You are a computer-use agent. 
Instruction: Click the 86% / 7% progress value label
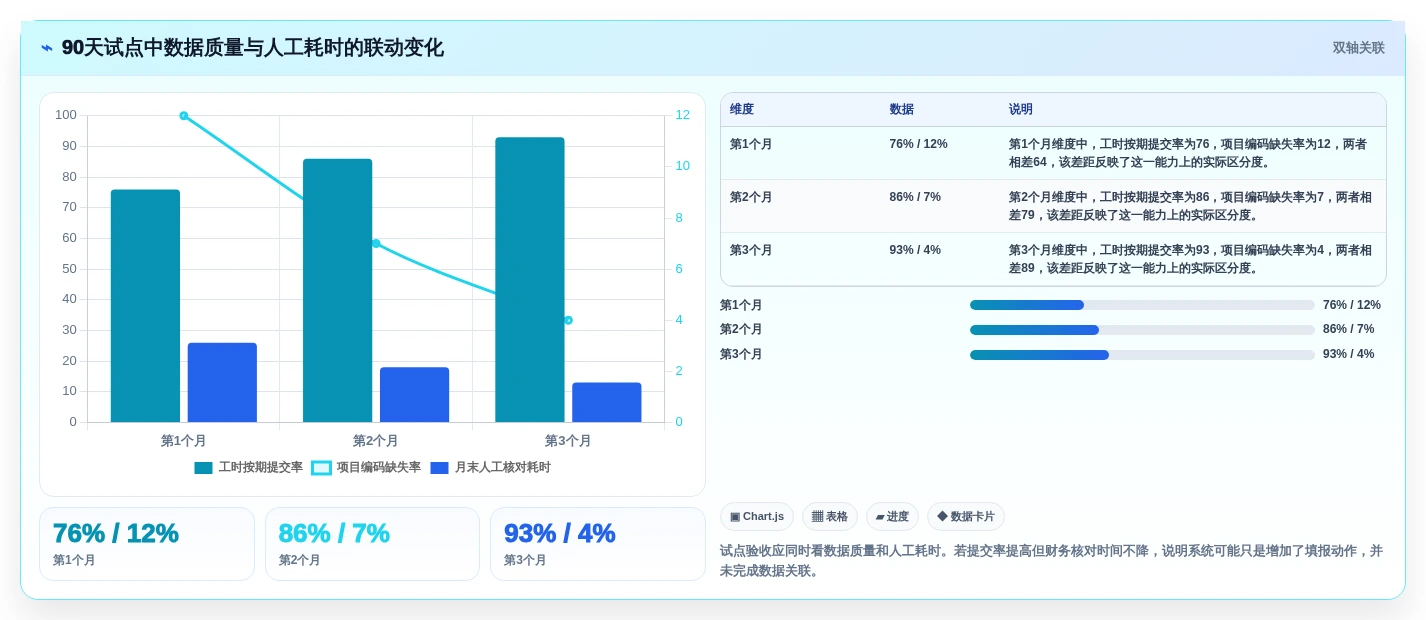(1349, 329)
